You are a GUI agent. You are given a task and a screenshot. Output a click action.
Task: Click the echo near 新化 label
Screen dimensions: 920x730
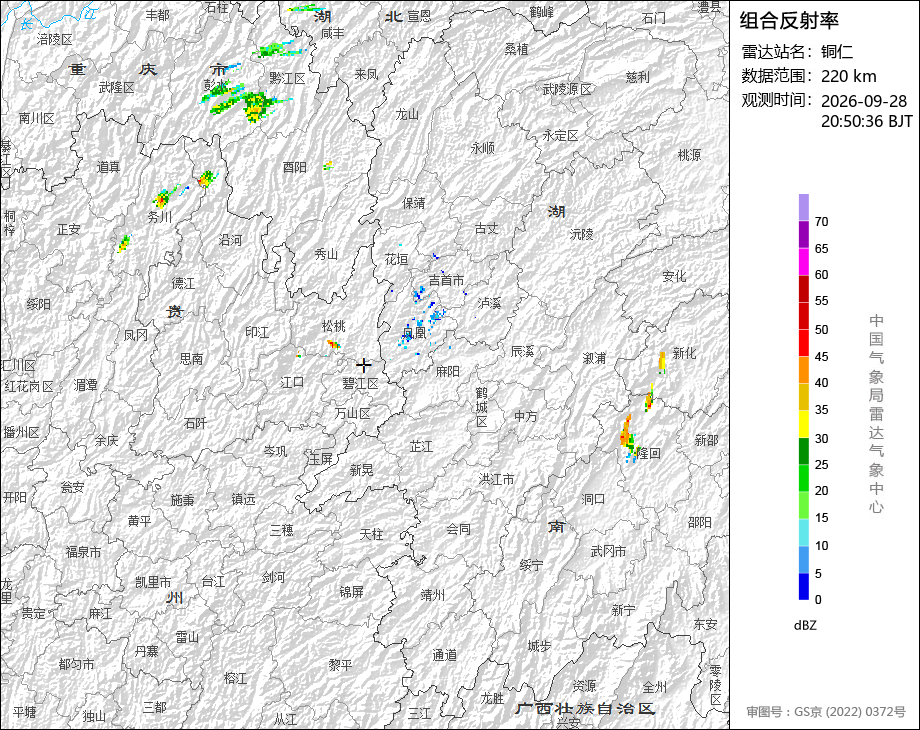click(x=662, y=362)
